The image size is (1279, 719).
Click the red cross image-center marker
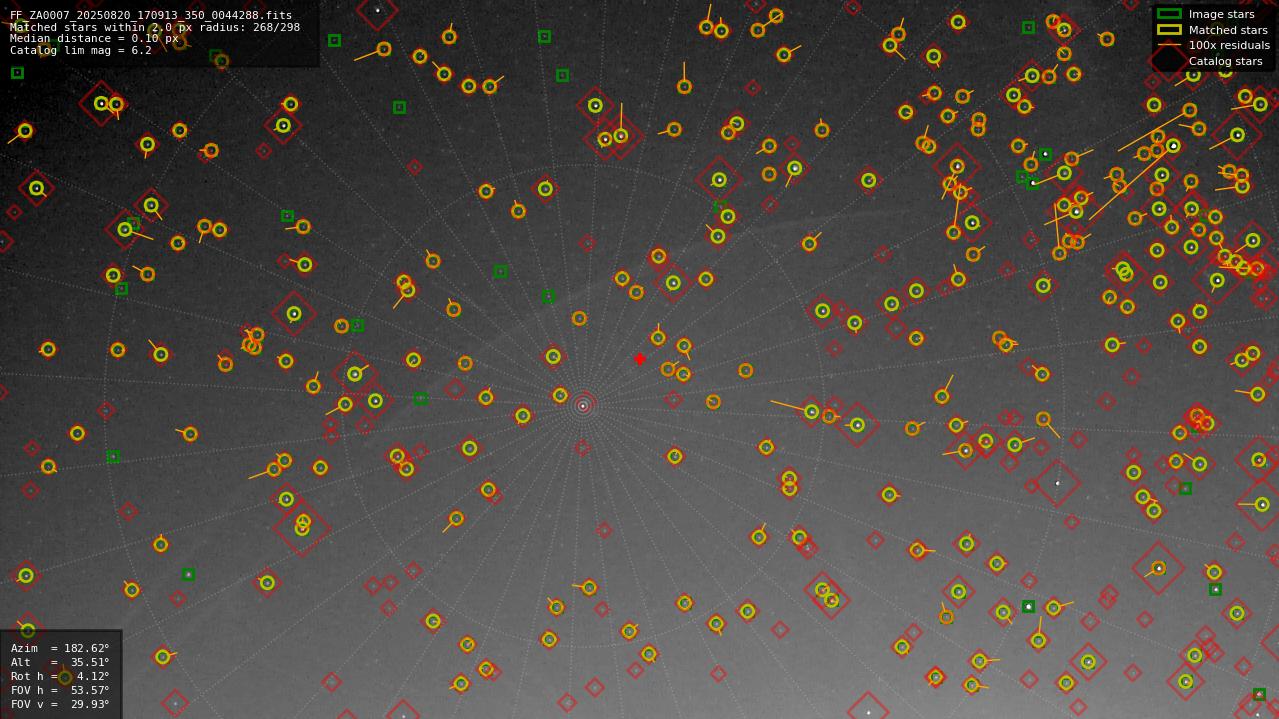tap(640, 359)
